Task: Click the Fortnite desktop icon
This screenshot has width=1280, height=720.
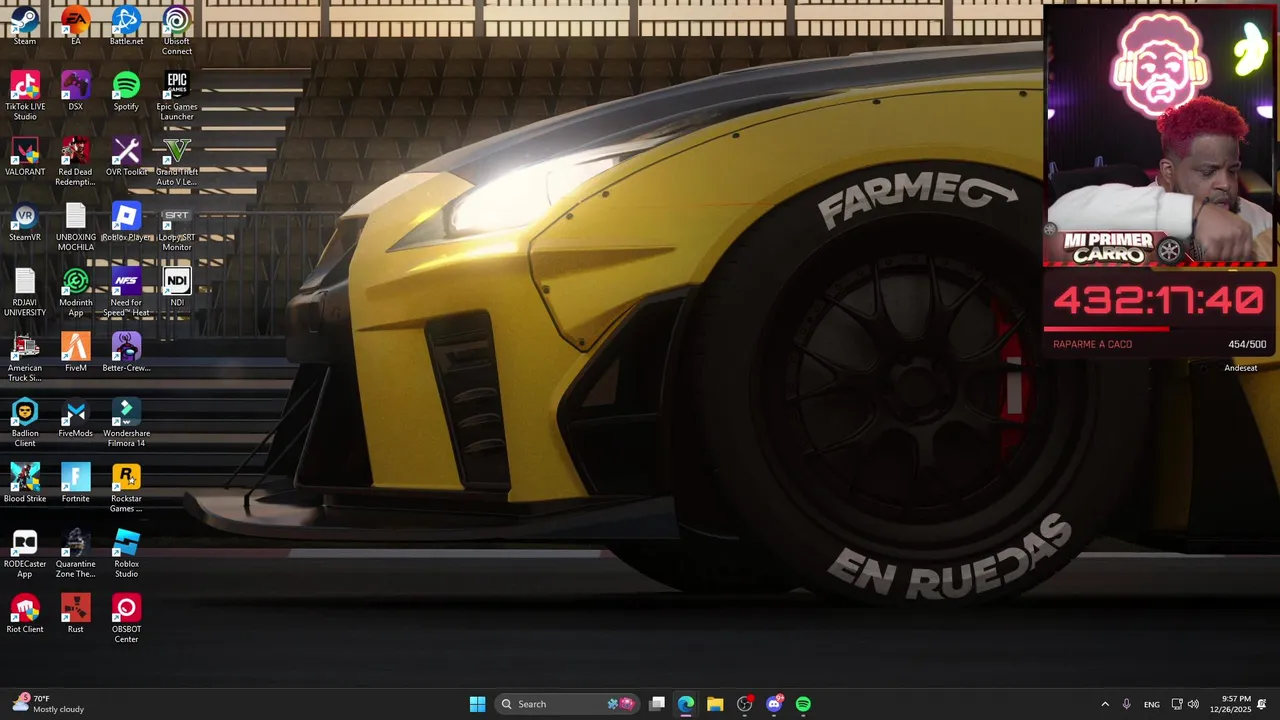Action: tap(76, 483)
